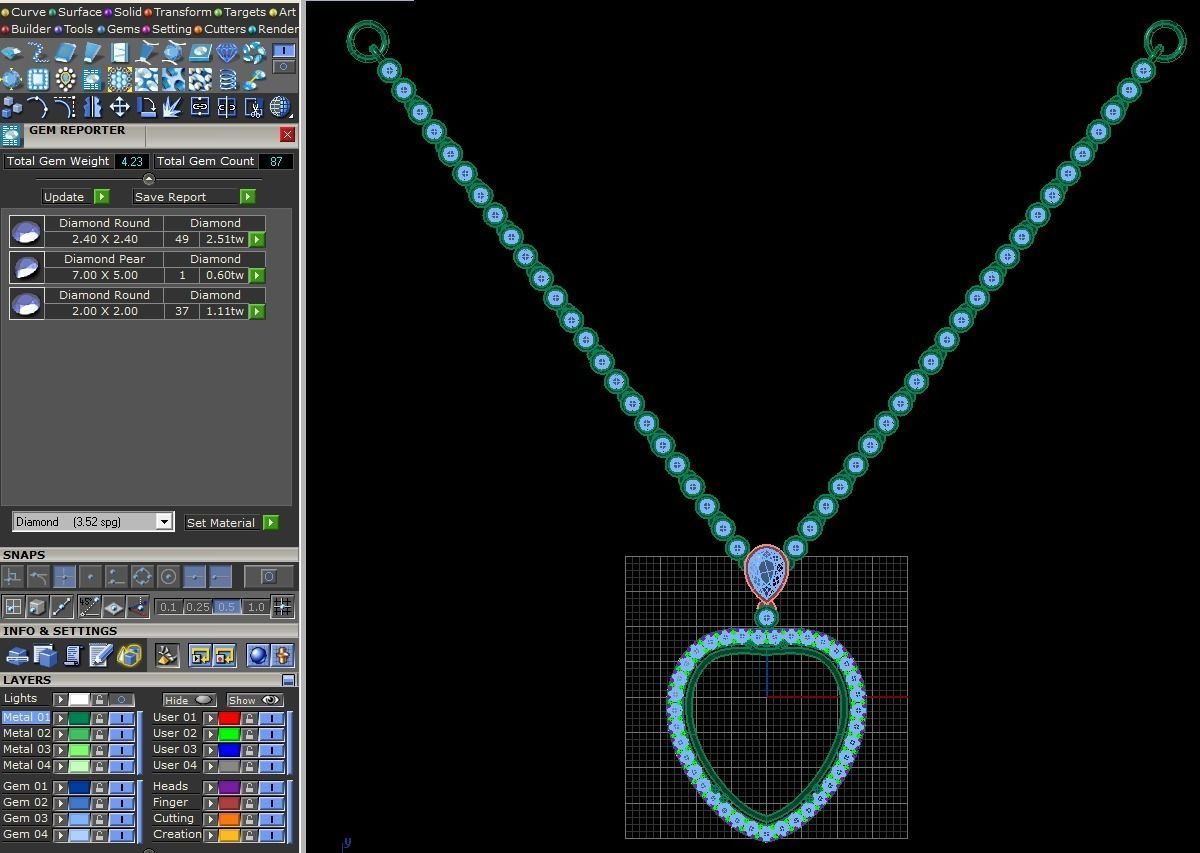Select the mirror symmetry tool icon
The width and height of the screenshot is (1200, 853).
click(92, 107)
